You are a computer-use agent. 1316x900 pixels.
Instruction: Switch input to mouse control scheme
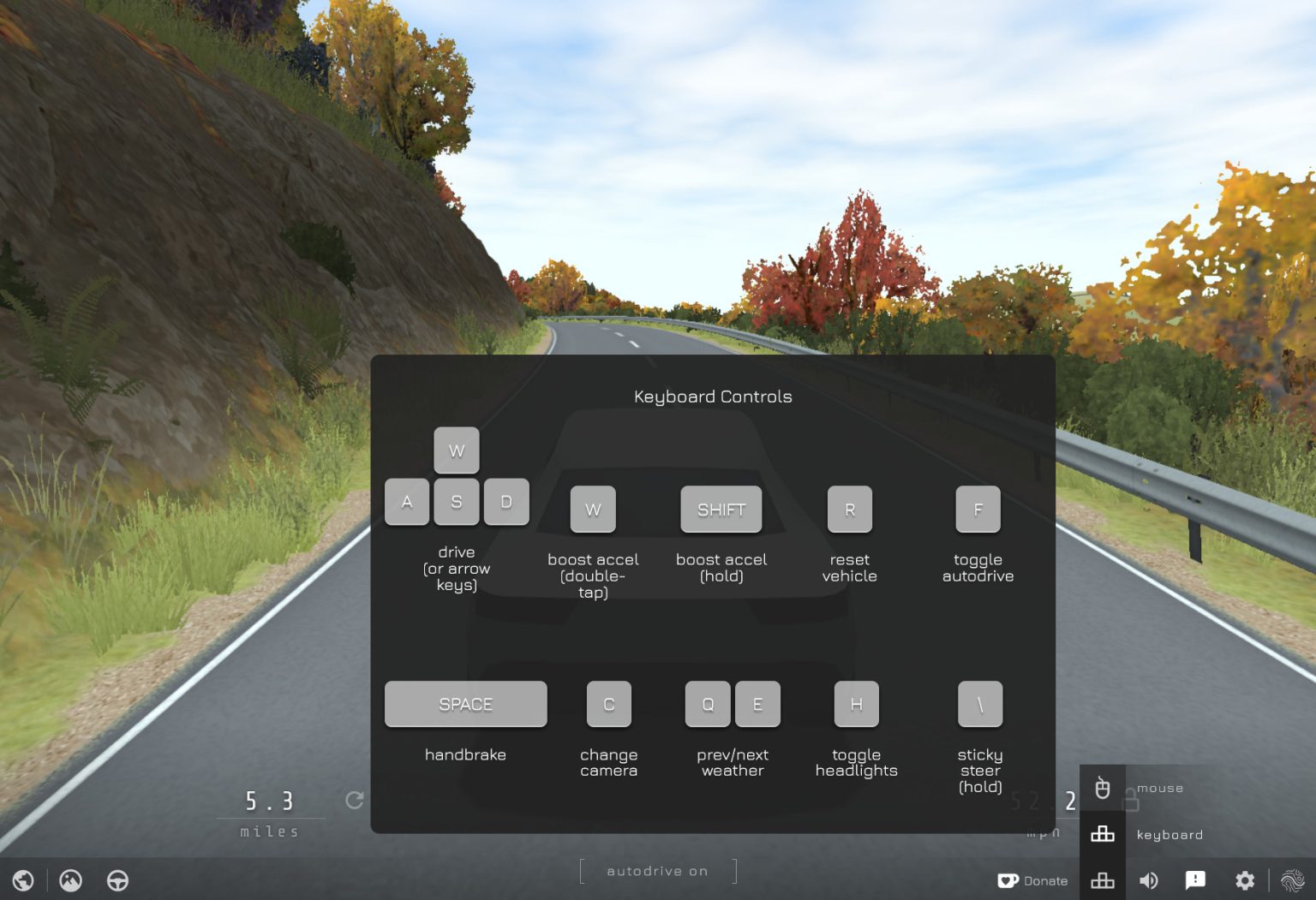tap(1103, 788)
